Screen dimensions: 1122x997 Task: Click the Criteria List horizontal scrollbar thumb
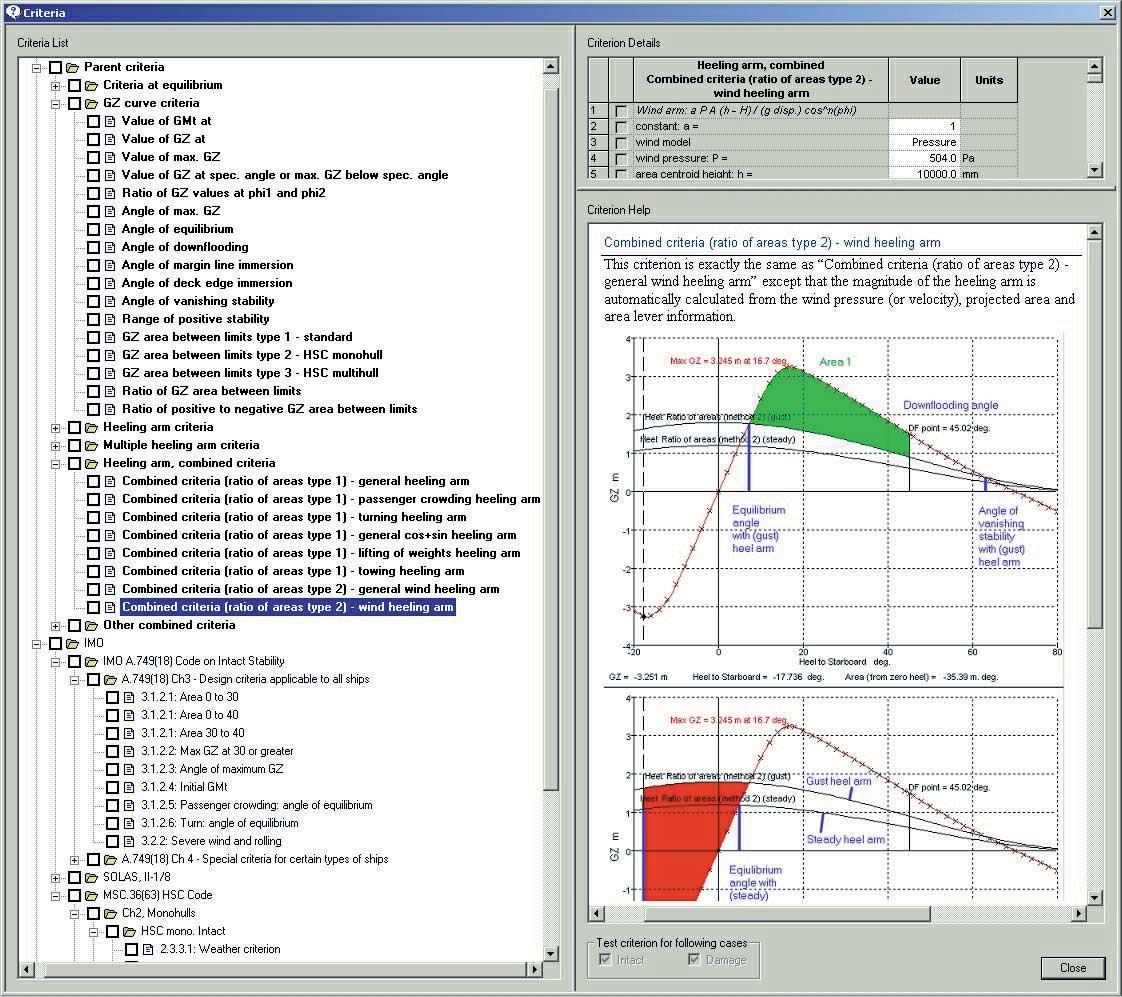(286, 970)
